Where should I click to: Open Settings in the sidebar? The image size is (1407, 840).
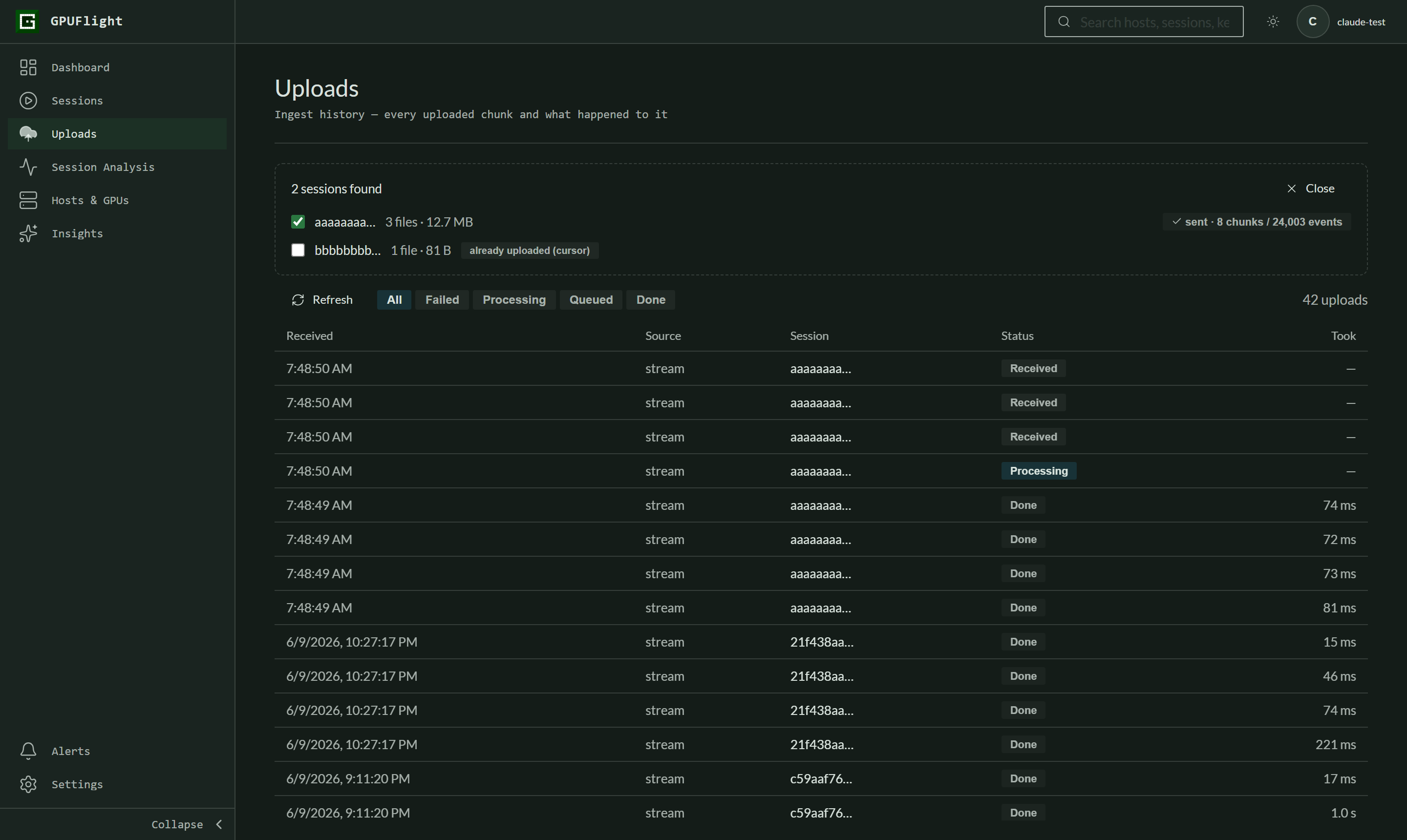[x=117, y=784]
